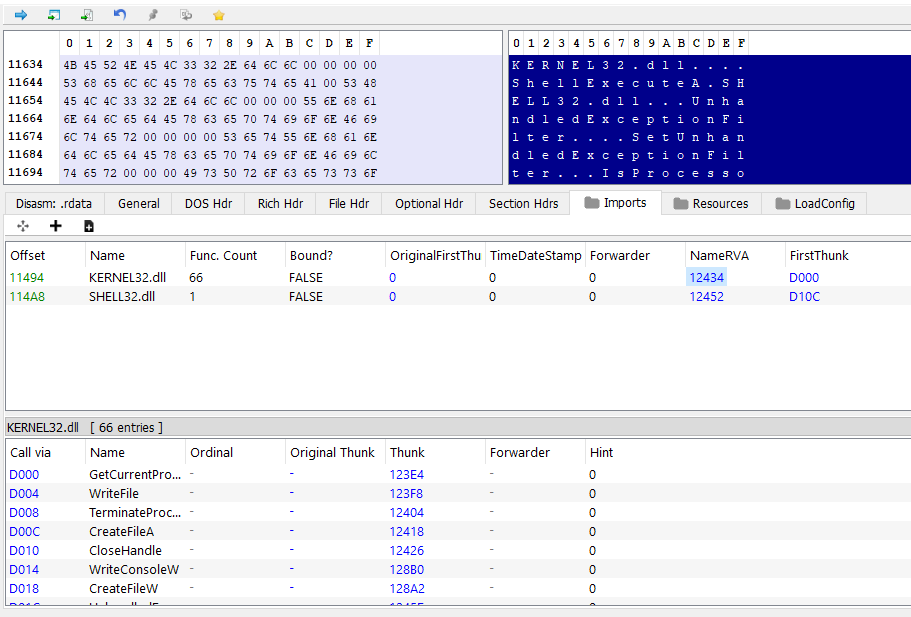Click the Thunk value 123F8

406,493
